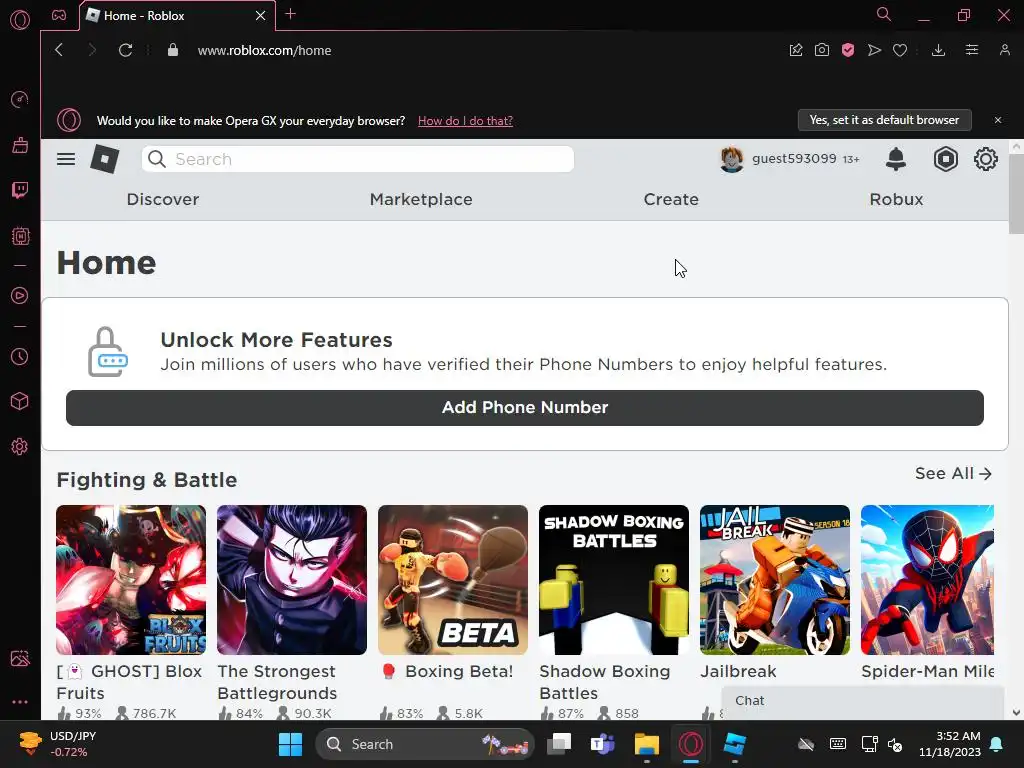Open sidebar three-dots more options
Screen dimensions: 1024x768
point(20,702)
